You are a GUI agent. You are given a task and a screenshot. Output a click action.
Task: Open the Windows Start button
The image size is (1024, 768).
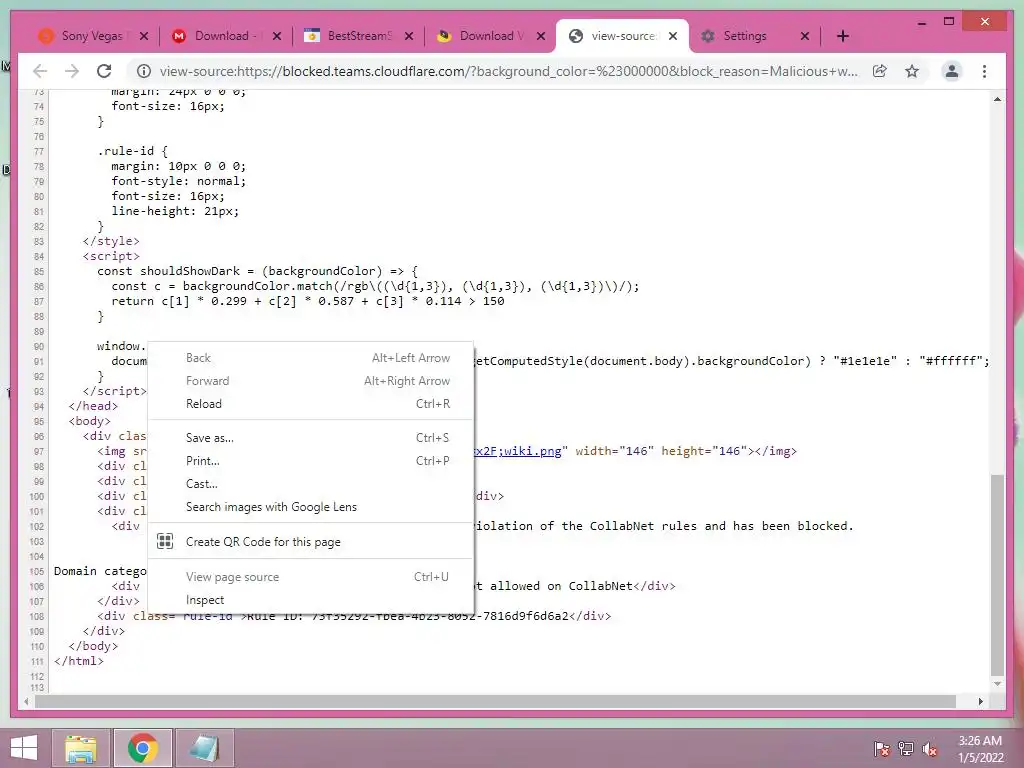(24, 748)
